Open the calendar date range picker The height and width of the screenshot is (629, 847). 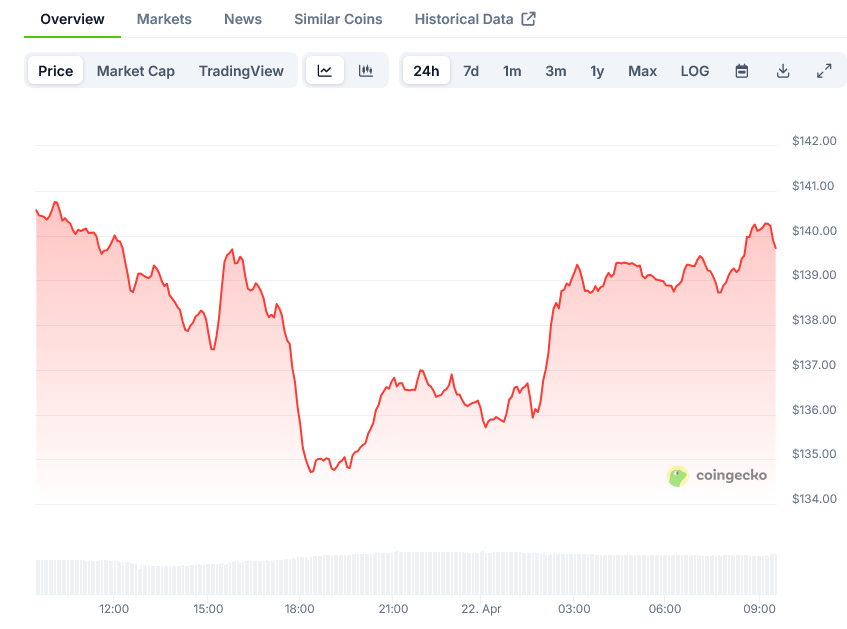(x=742, y=71)
